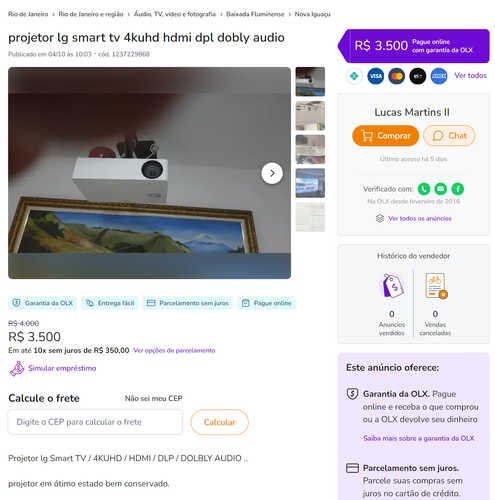Click the Calcular frete button
The height and width of the screenshot is (500, 495).
pyautogui.click(x=219, y=422)
